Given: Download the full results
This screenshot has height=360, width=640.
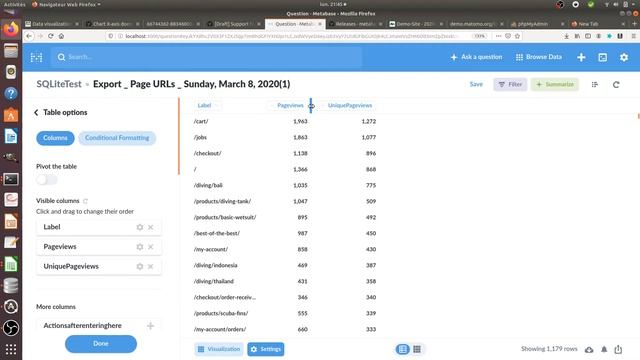Looking at the screenshot, I should point(589,349).
